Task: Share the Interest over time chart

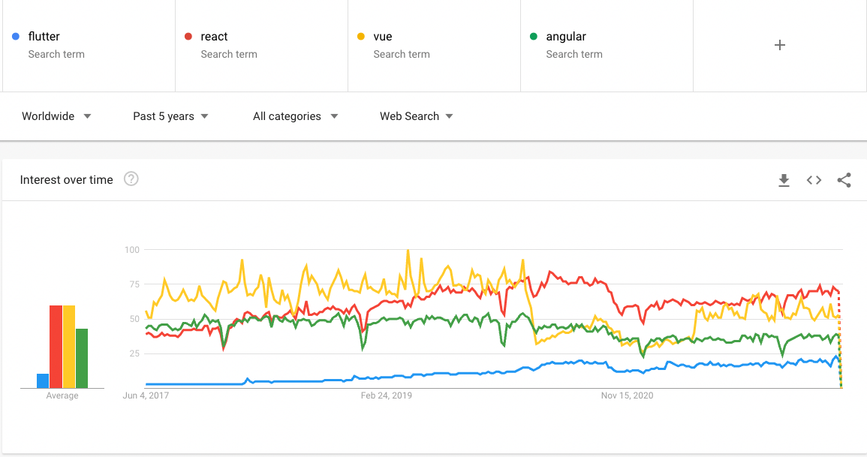Action: 844,180
